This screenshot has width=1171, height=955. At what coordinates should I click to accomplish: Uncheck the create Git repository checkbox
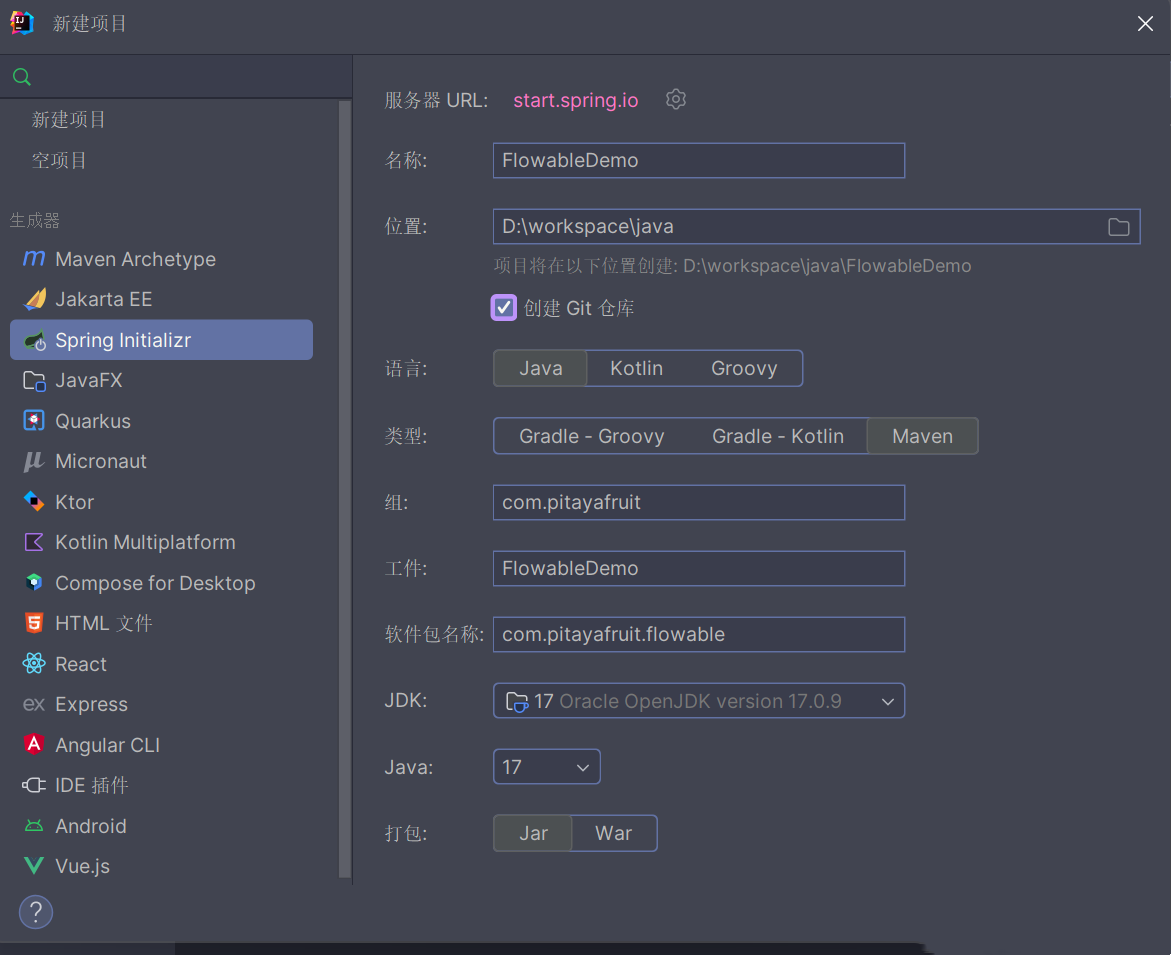tap(504, 307)
